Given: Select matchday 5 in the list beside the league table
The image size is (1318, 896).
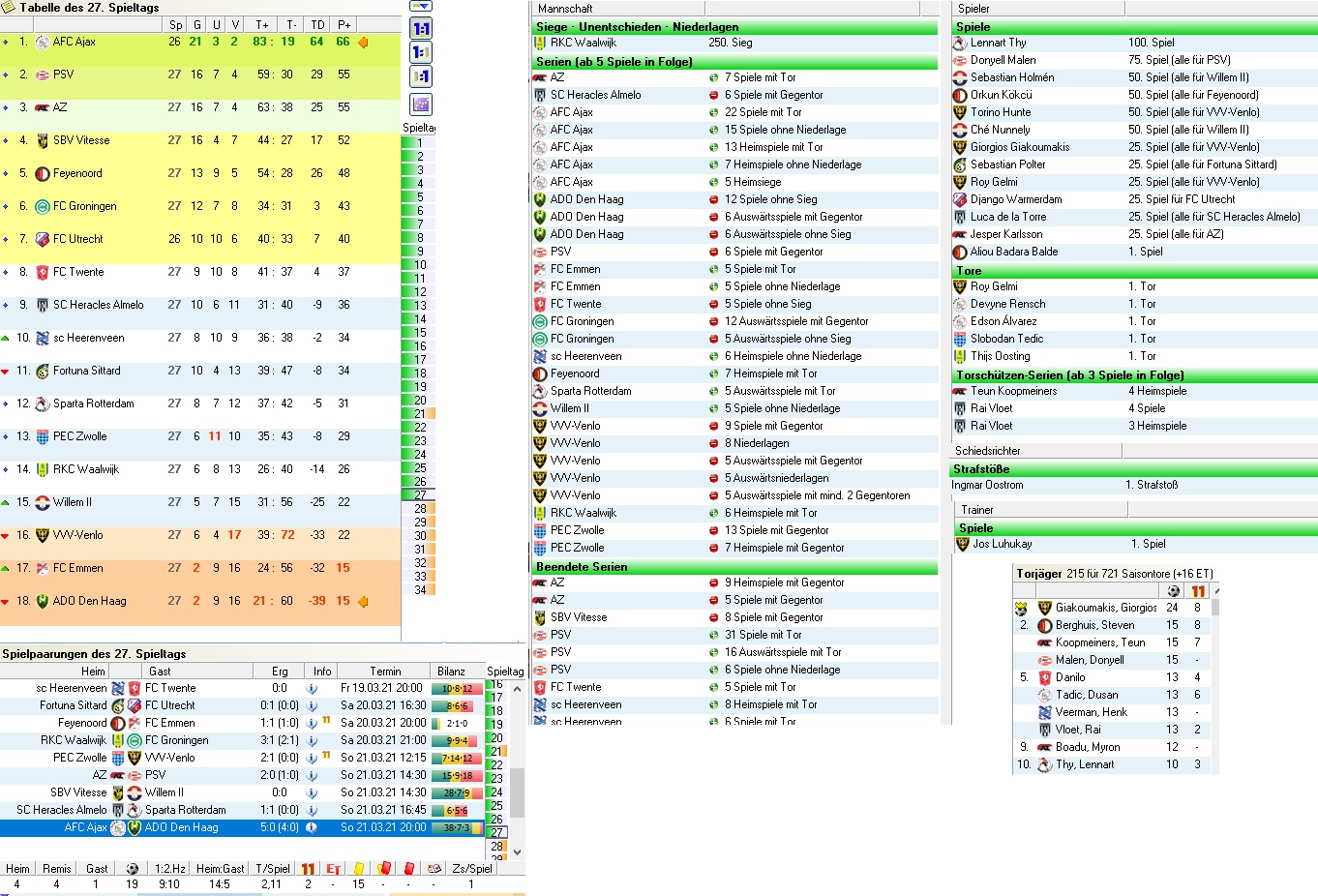Looking at the screenshot, I should click(418, 197).
